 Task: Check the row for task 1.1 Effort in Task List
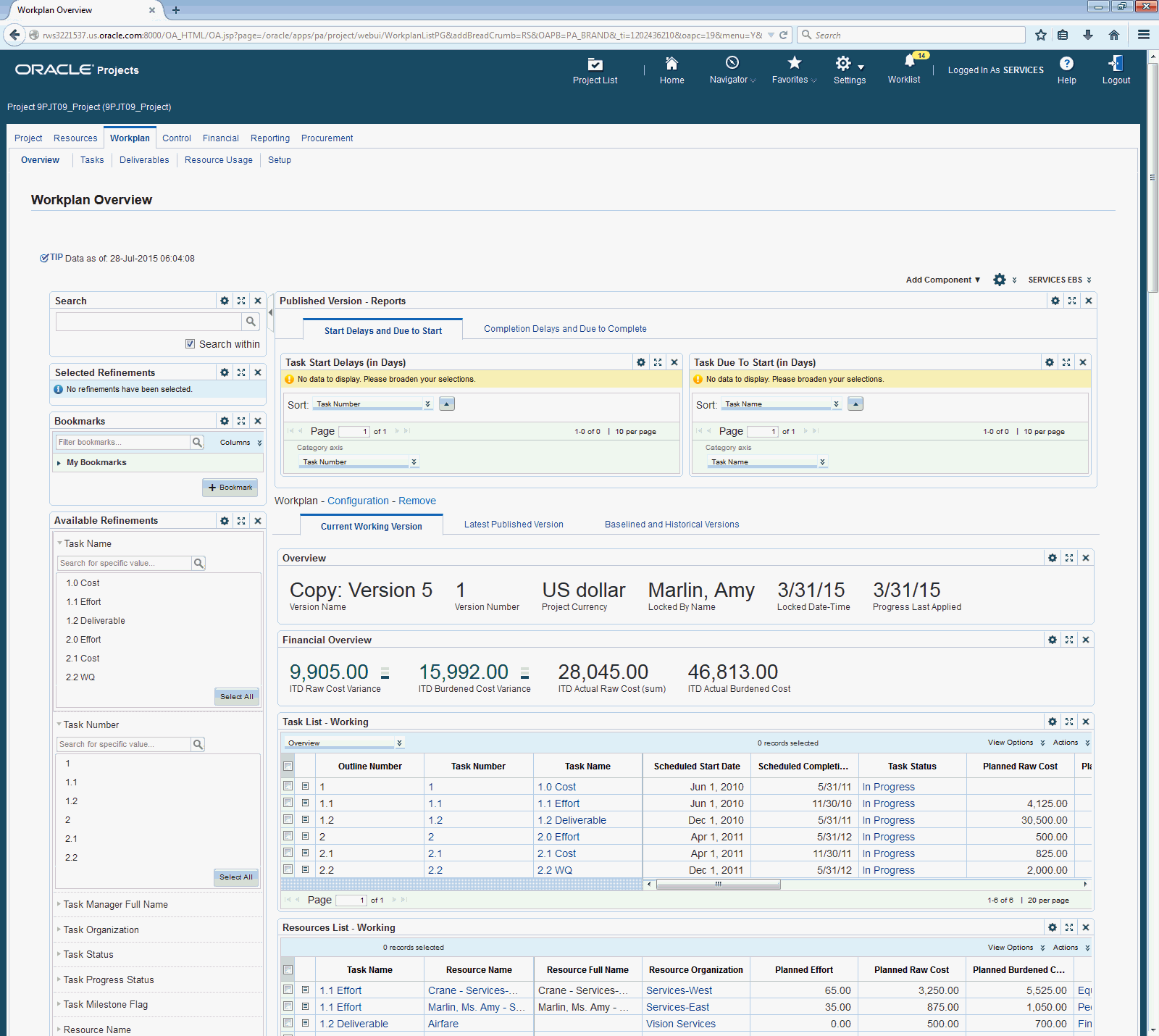[288, 803]
